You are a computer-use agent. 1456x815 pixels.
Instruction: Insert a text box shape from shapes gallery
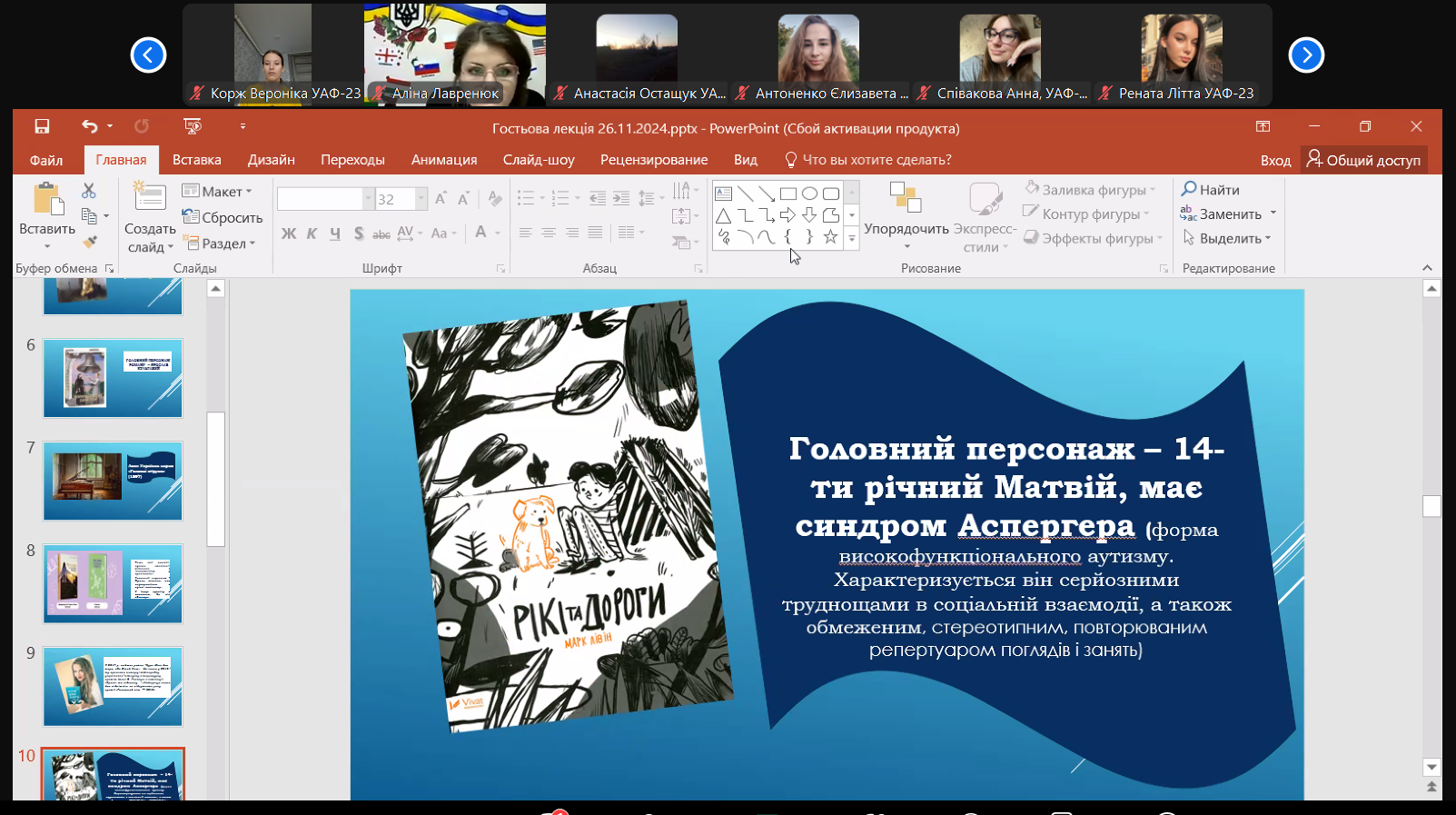(723, 194)
